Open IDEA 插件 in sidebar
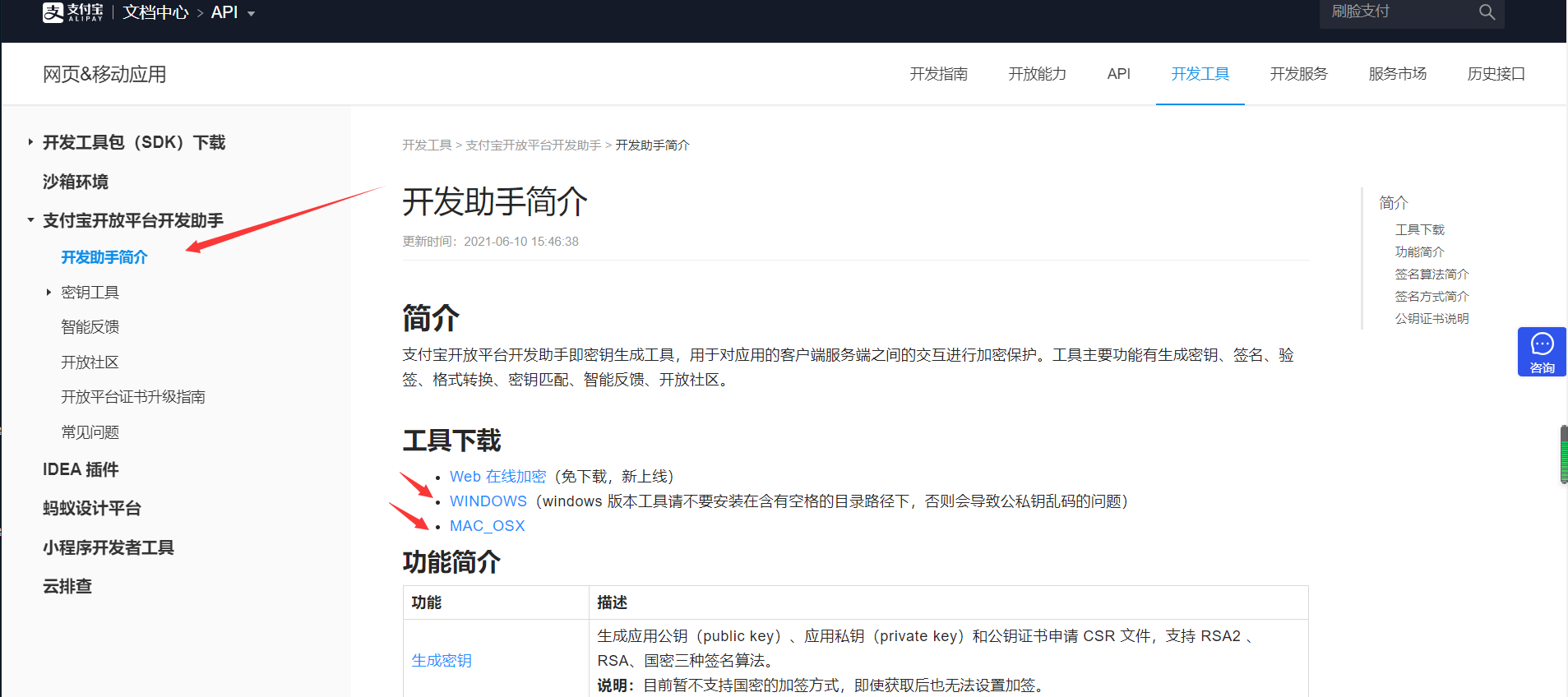1568x697 pixels. pyautogui.click(x=81, y=469)
